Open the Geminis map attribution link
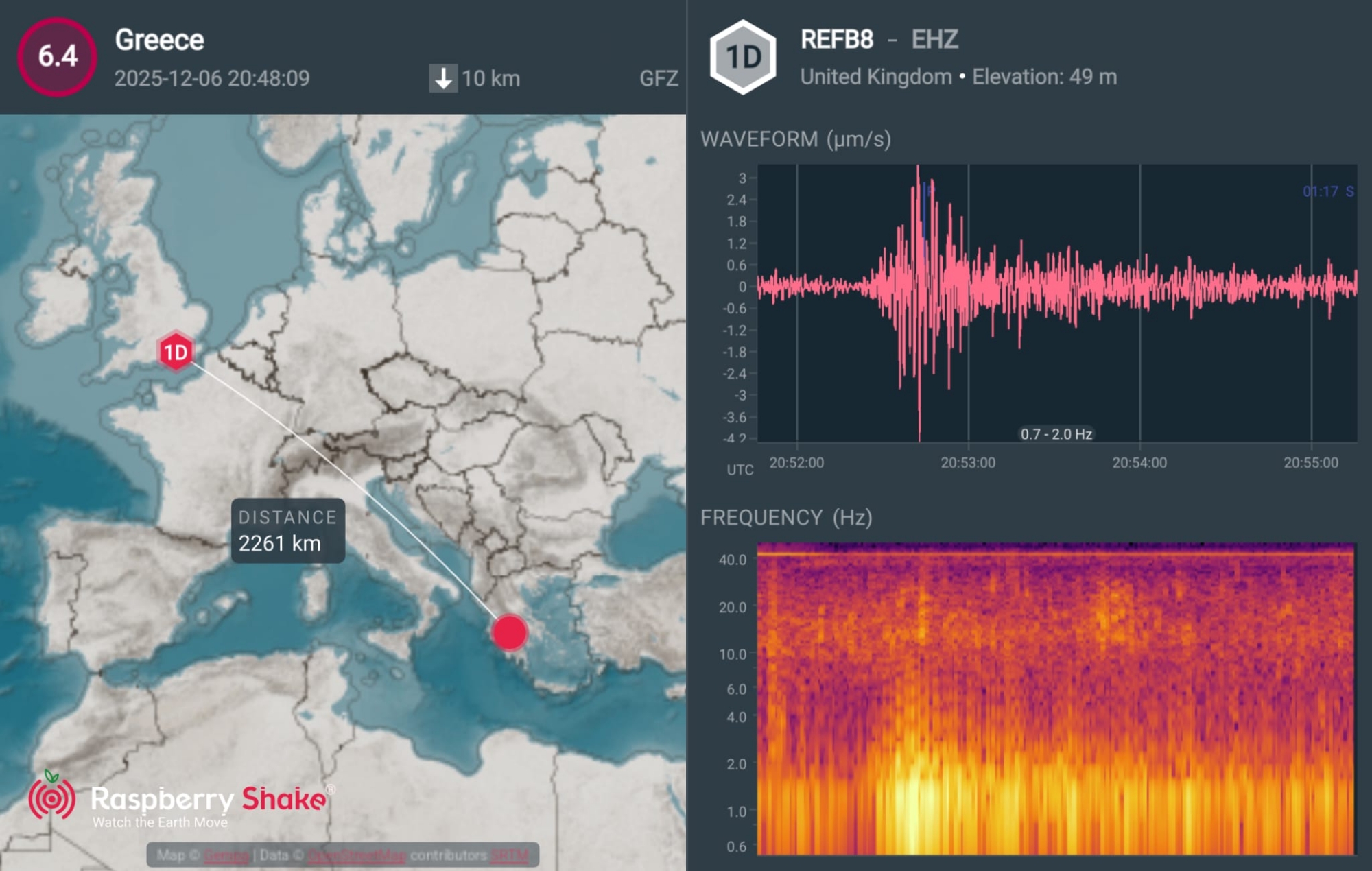The height and width of the screenshot is (871, 1372). click(x=226, y=855)
